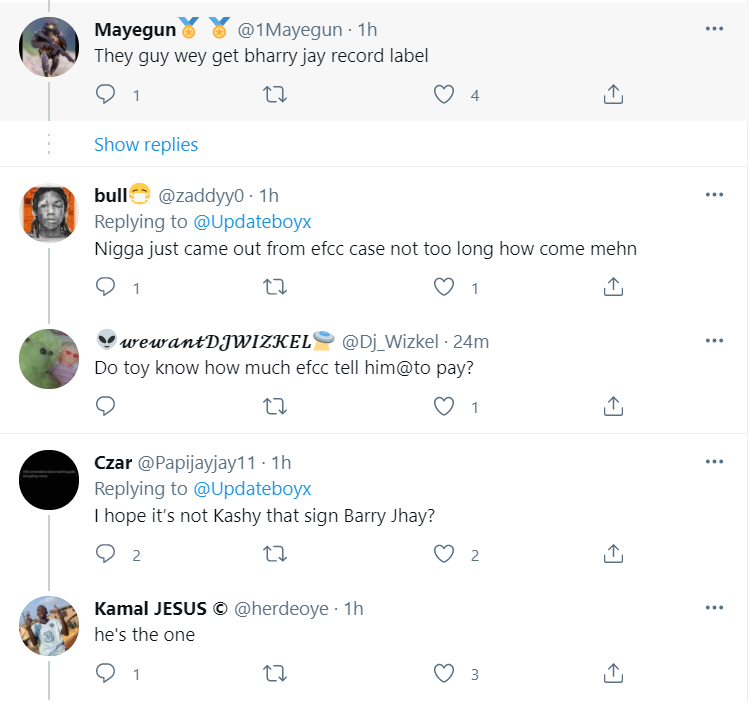
Task: Like bull's tweet about efcc case
Action: [444, 287]
